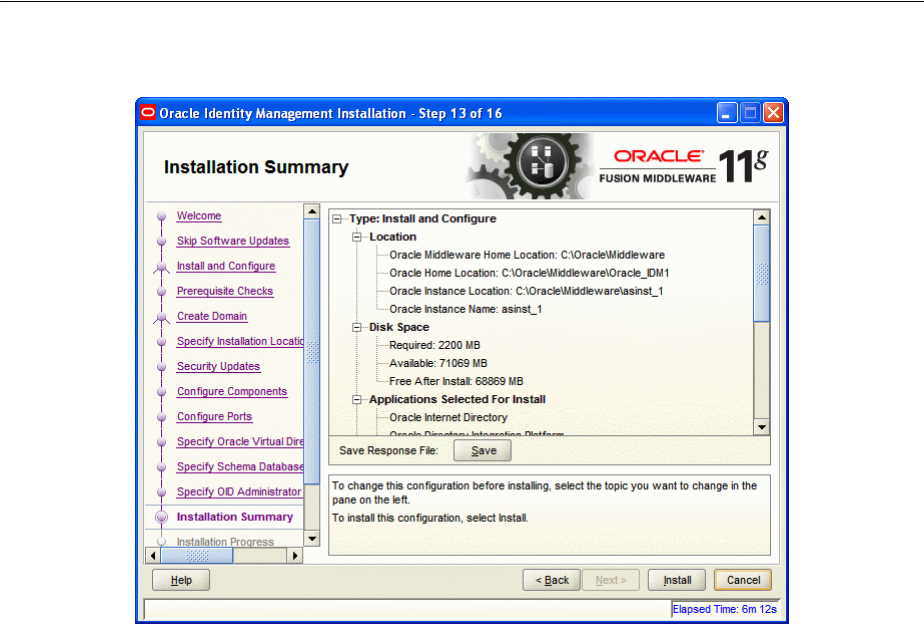
Task: Click the summary tree vertical scrollbar thumb
Action: pyautogui.click(x=762, y=273)
